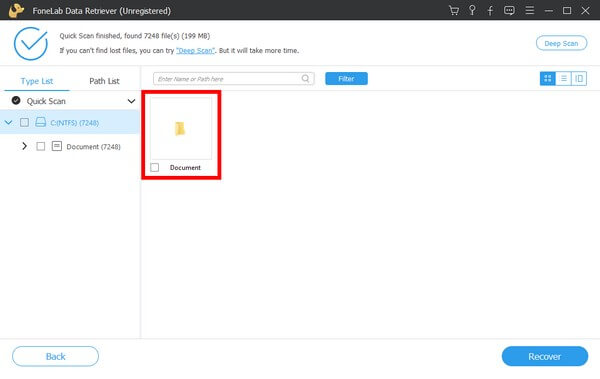Image resolution: width=600 pixels, height=379 pixels.
Task: Click the Filter button
Action: 346,78
